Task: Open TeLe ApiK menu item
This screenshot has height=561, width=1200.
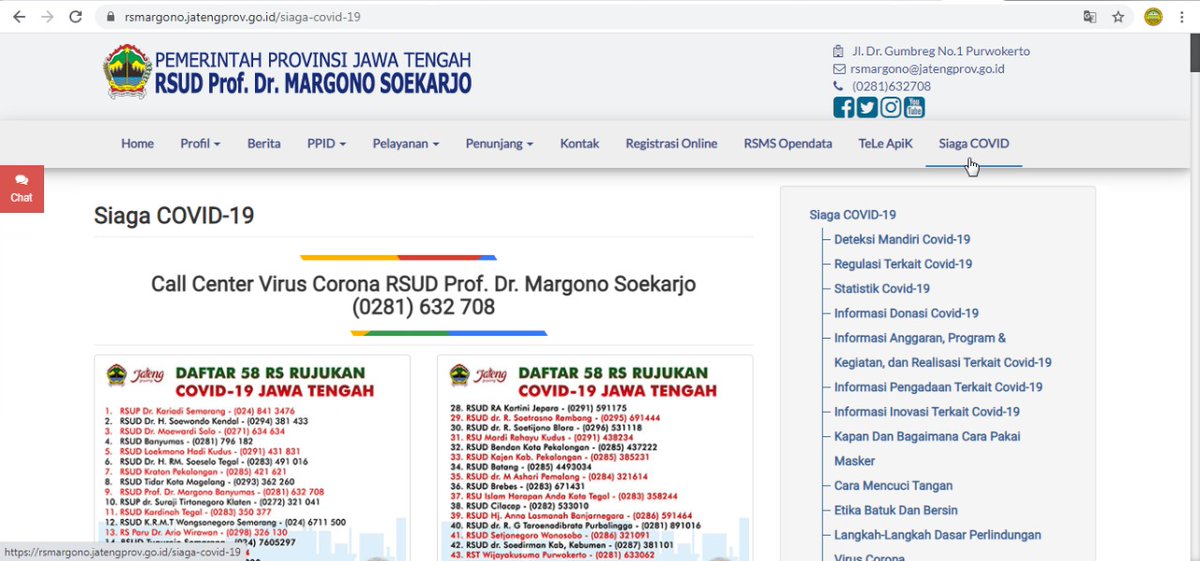Action: click(x=886, y=144)
